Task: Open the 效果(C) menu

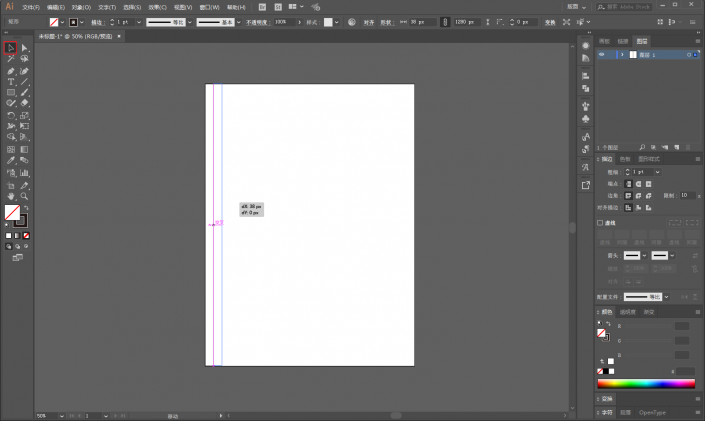Action: [x=157, y=7]
